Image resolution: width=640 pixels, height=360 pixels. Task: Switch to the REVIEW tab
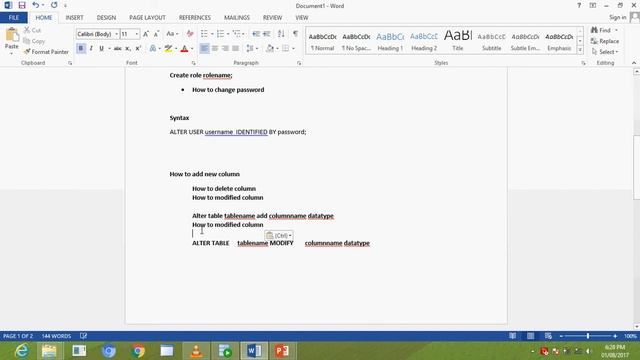coord(272,18)
